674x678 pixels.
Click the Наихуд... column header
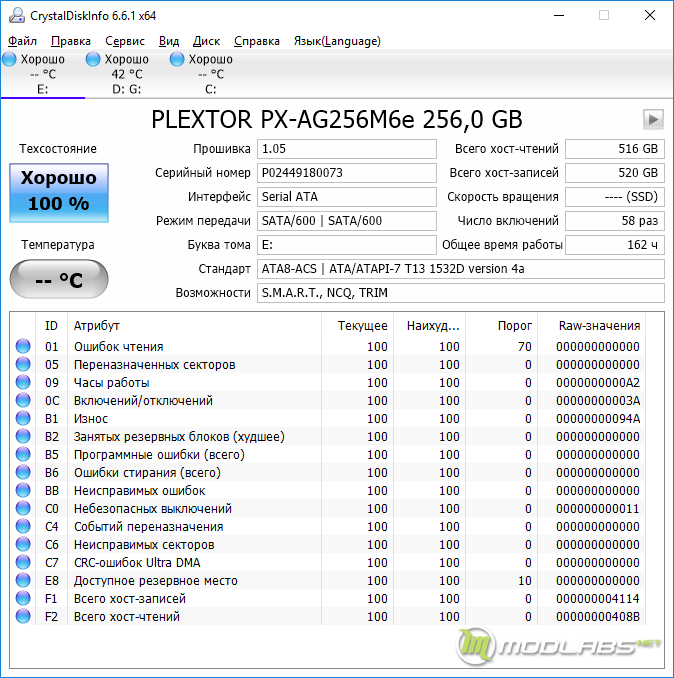(429, 326)
